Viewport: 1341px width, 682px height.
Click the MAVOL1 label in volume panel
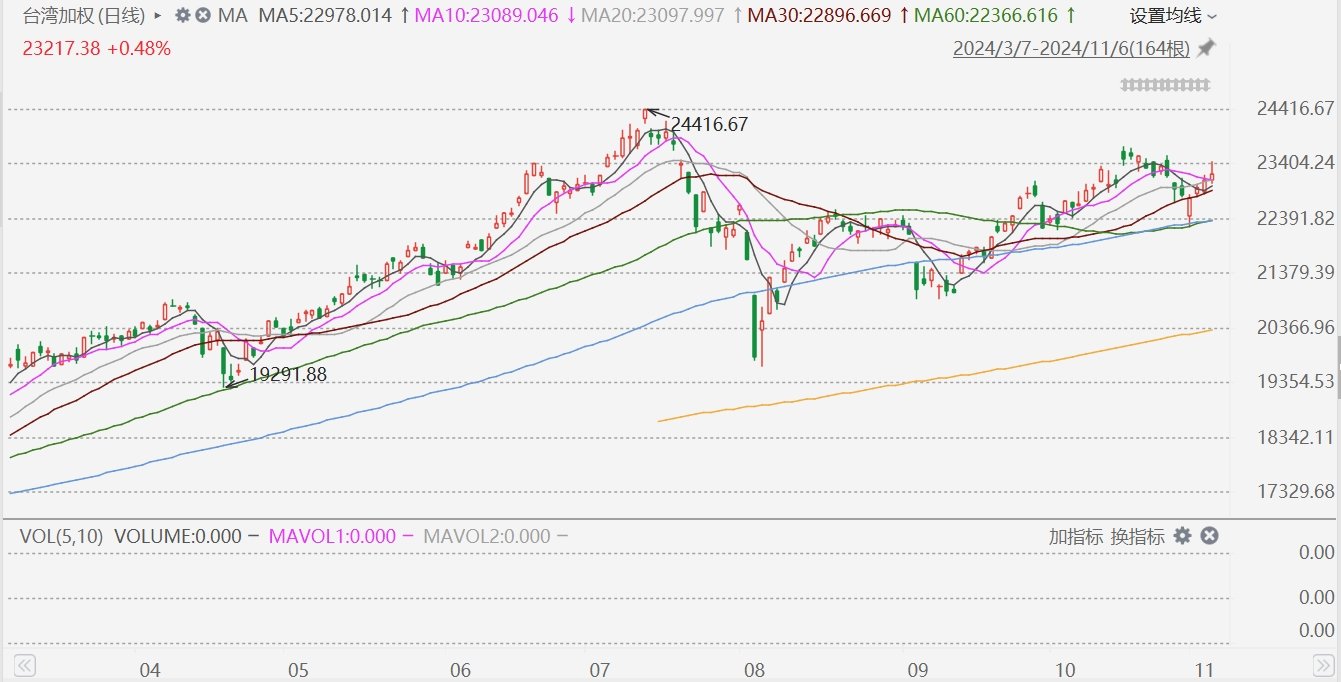pos(332,536)
